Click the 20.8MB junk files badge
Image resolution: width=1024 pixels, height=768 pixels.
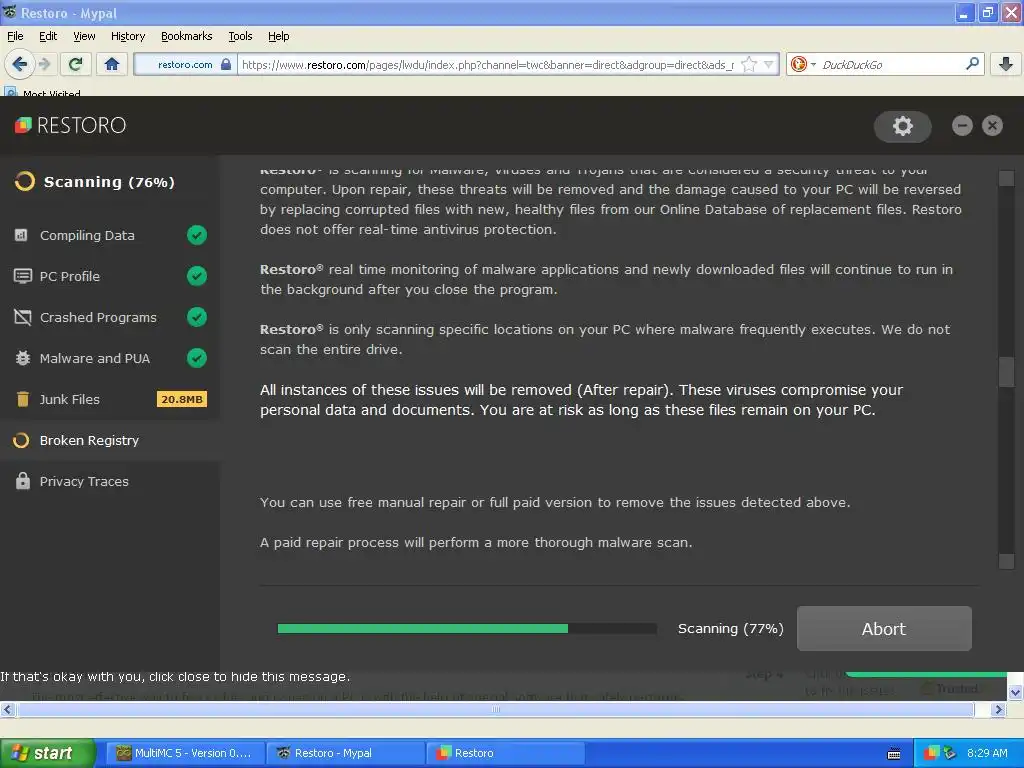(182, 399)
